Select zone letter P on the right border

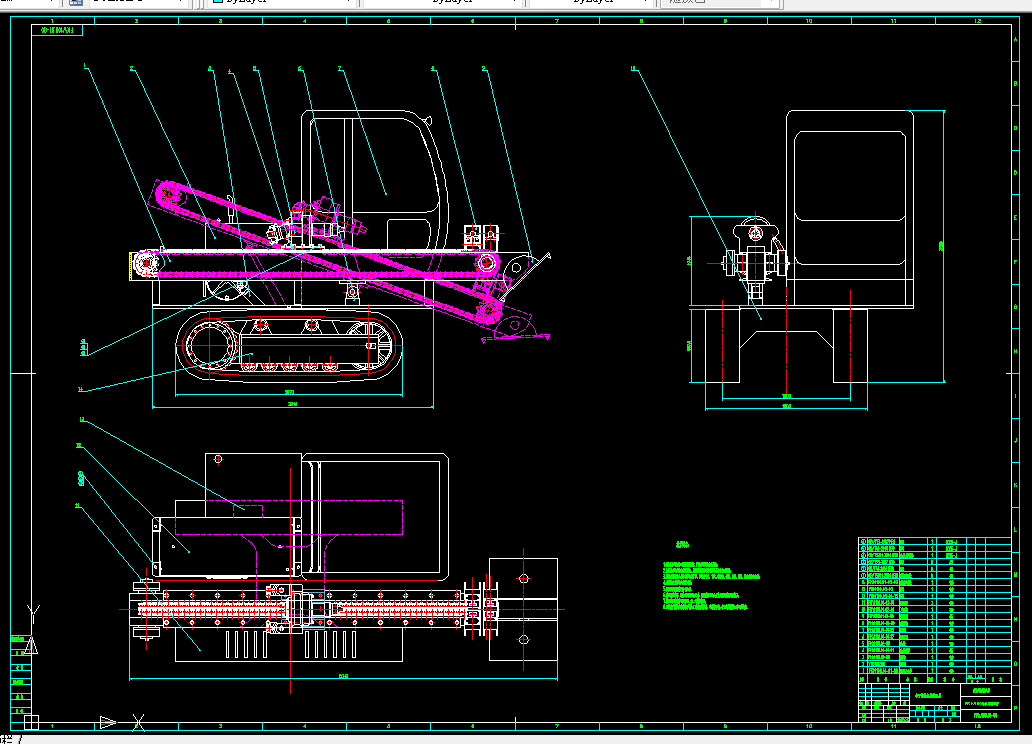pos(1016,708)
